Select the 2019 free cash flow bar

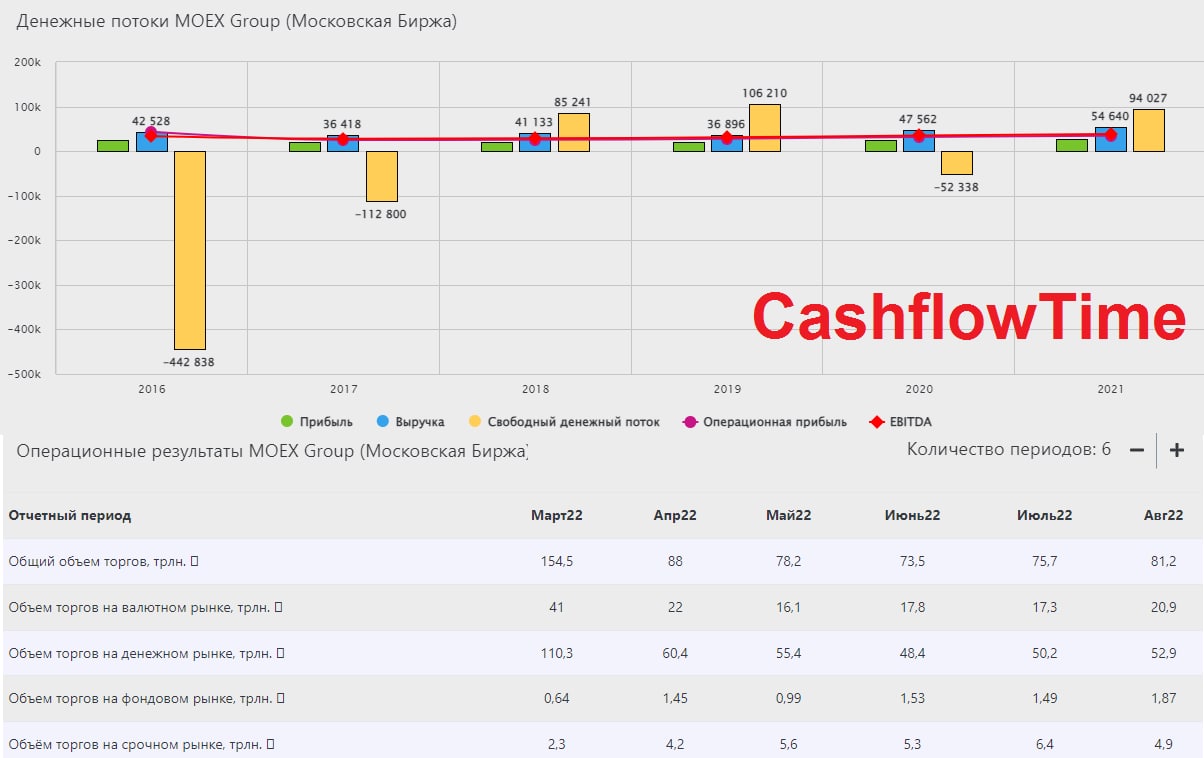pos(765,128)
